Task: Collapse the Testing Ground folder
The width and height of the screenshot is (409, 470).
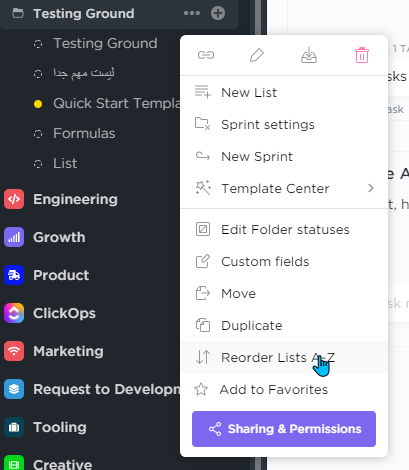Action: click(18, 13)
